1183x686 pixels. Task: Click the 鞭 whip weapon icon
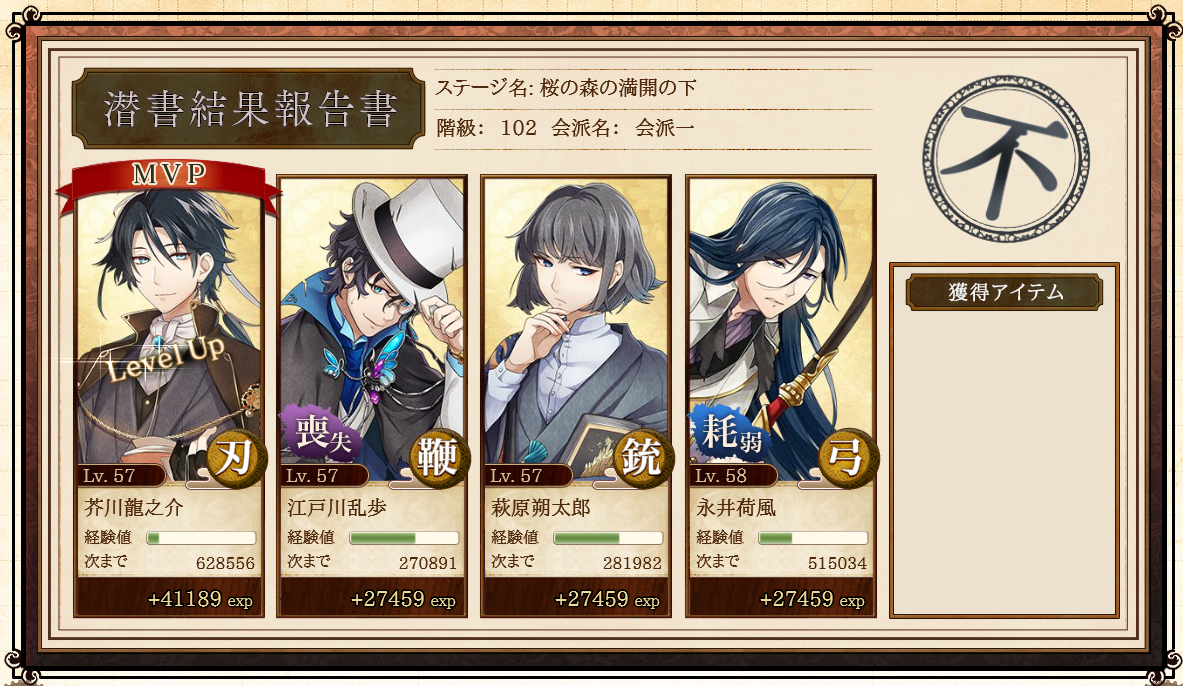437,457
